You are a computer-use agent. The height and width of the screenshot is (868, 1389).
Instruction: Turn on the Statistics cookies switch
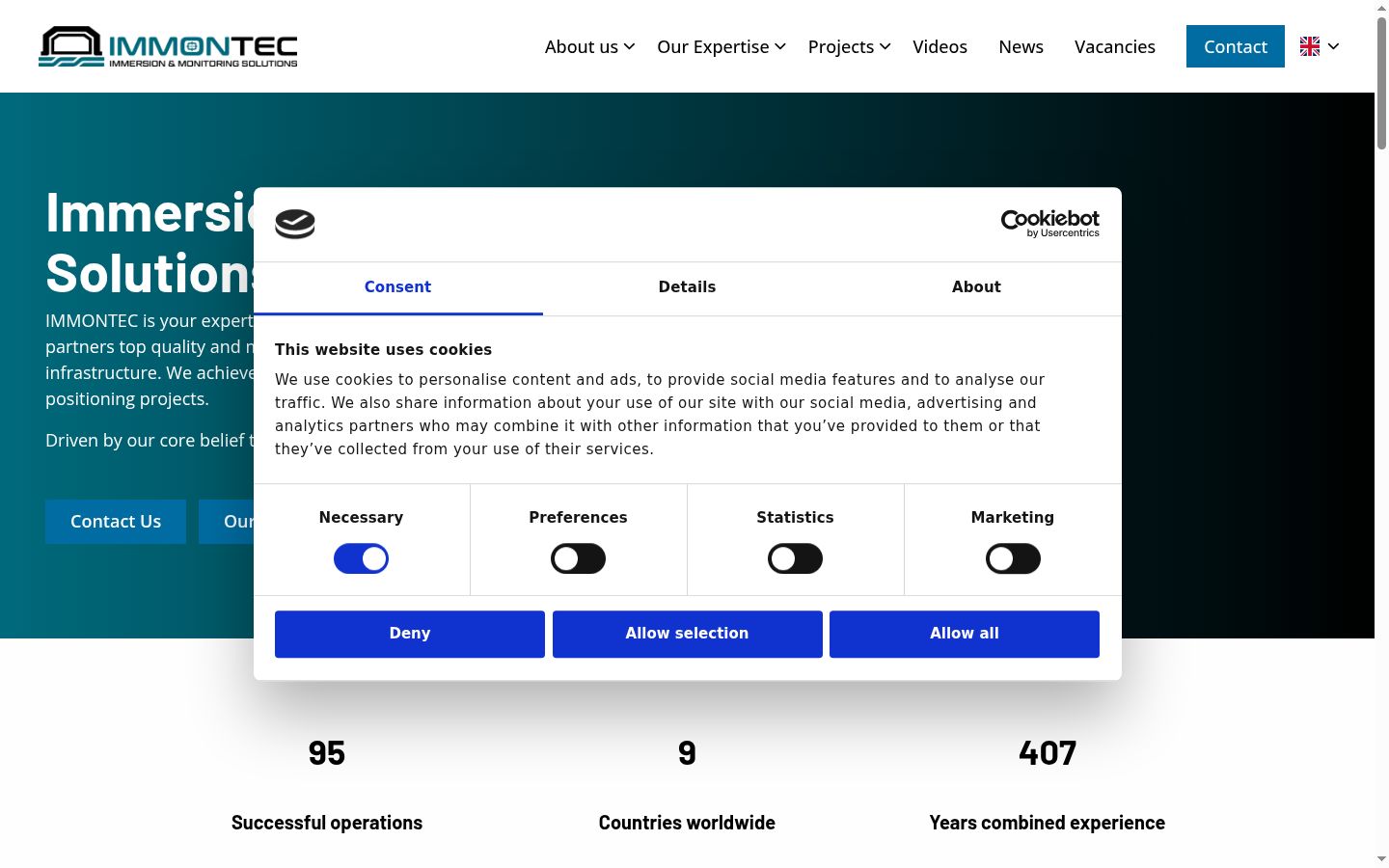[x=795, y=558]
